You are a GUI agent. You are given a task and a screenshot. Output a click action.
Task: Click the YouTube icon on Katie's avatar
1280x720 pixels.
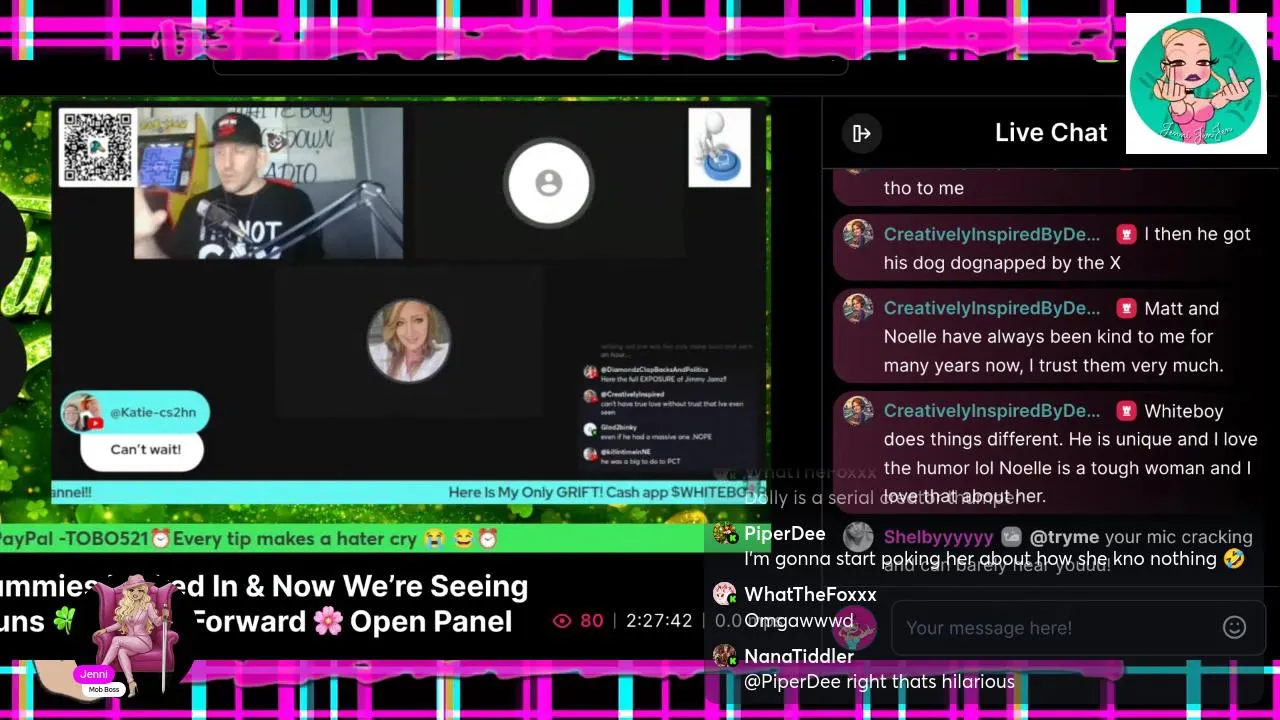[94, 423]
